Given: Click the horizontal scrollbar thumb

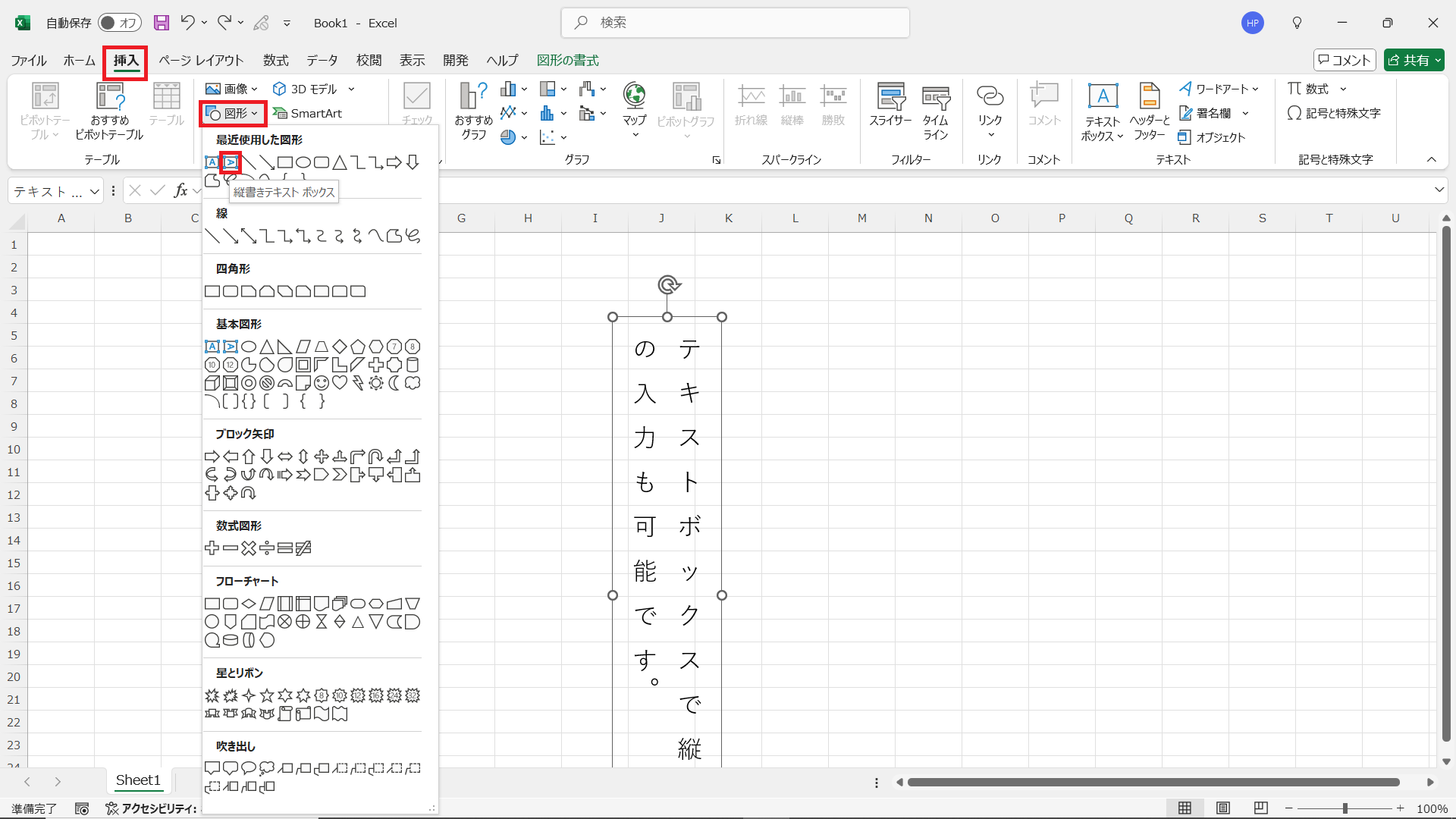Looking at the screenshot, I should coord(1153,782).
